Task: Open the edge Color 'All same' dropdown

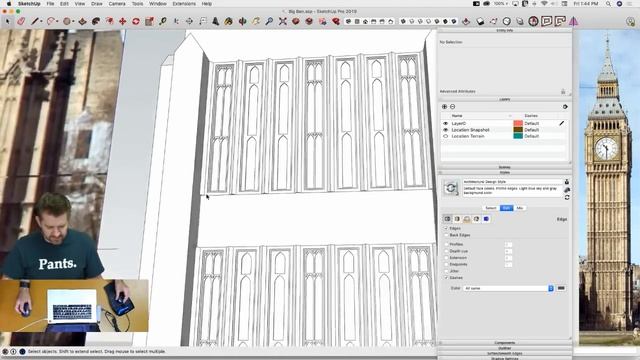Action: (508, 288)
